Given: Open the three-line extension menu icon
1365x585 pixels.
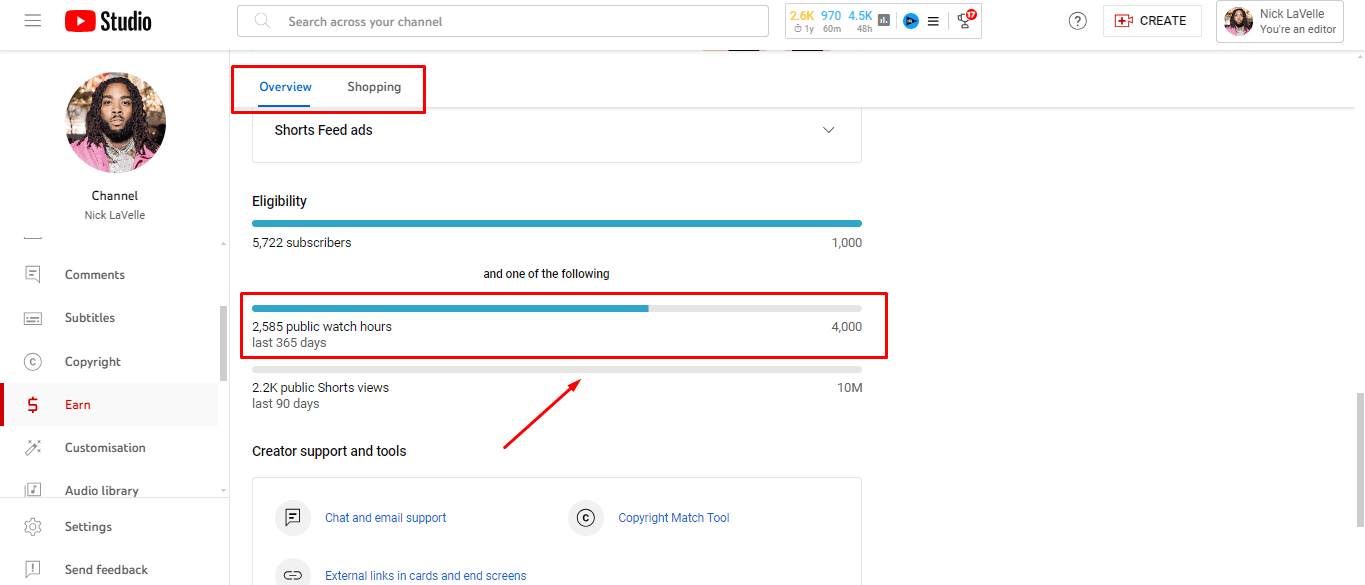Looking at the screenshot, I should [x=933, y=21].
